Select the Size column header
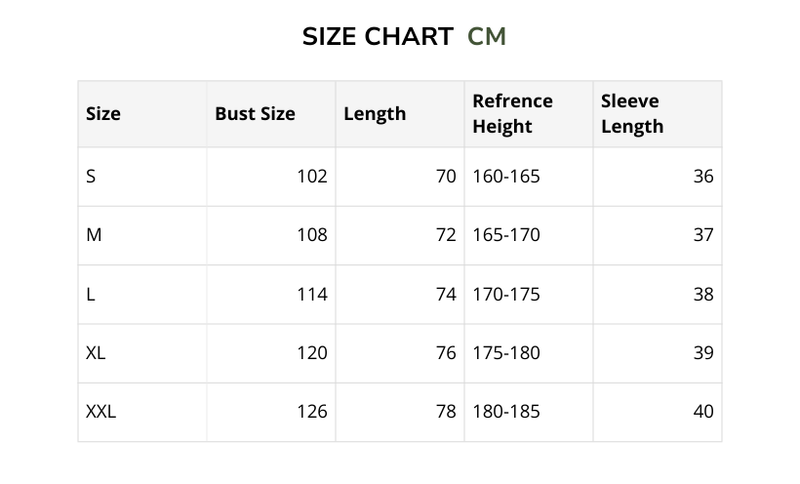Screen dimensions: 800x484 tap(103, 114)
